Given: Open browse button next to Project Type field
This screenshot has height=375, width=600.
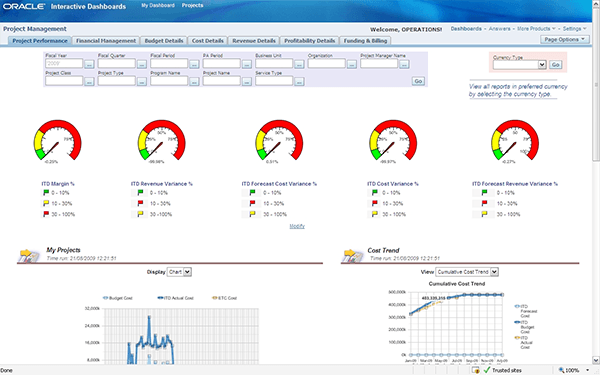Looking at the screenshot, I should pyautogui.click(x=142, y=82).
